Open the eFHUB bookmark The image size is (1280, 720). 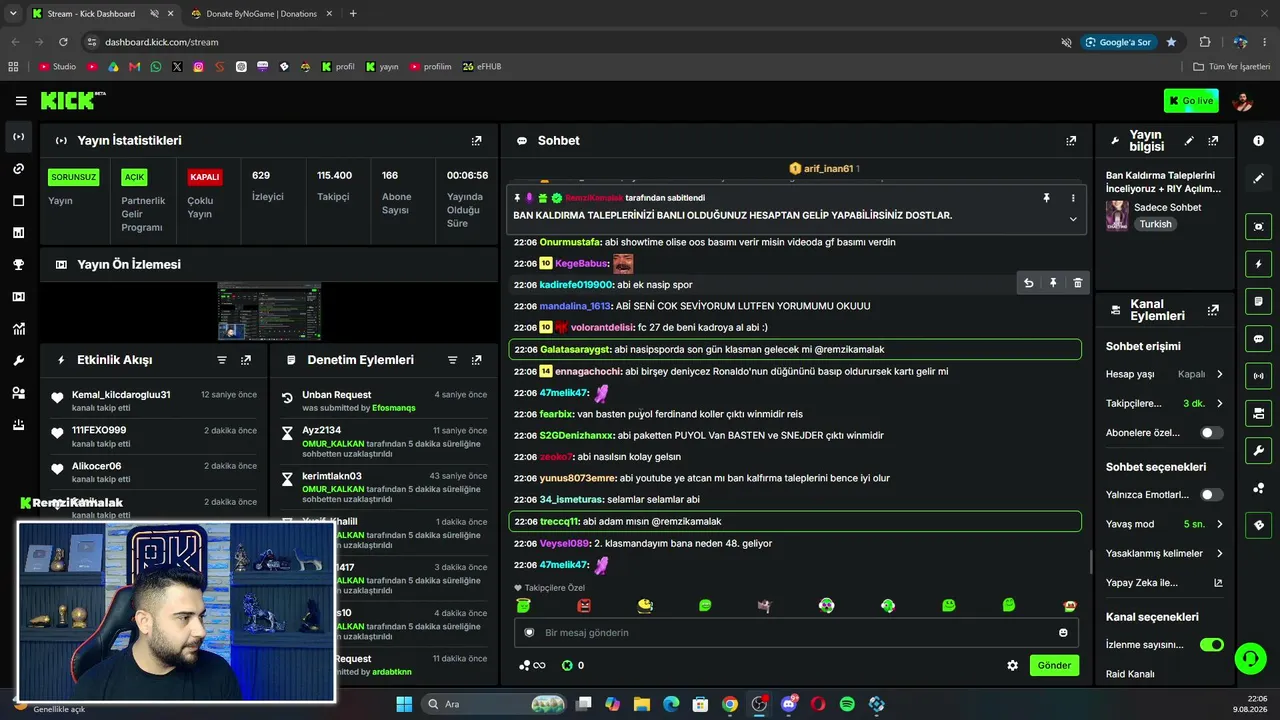coord(481,67)
